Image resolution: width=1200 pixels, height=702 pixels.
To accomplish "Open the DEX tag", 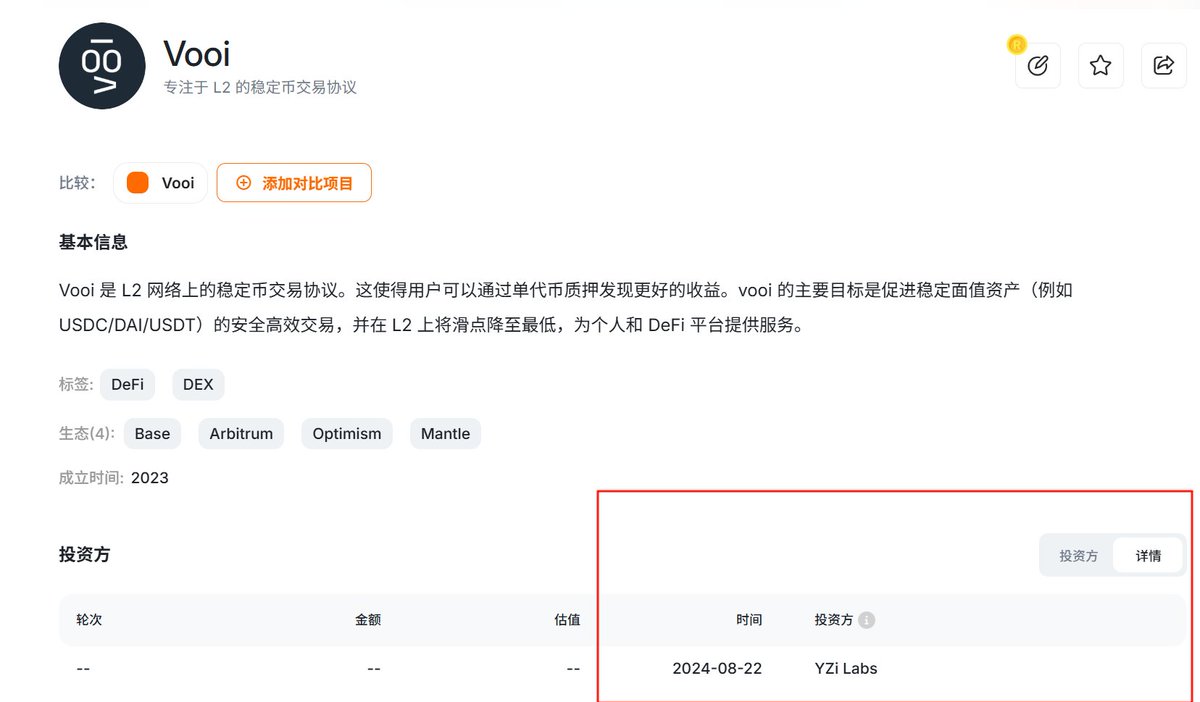I will (x=199, y=384).
